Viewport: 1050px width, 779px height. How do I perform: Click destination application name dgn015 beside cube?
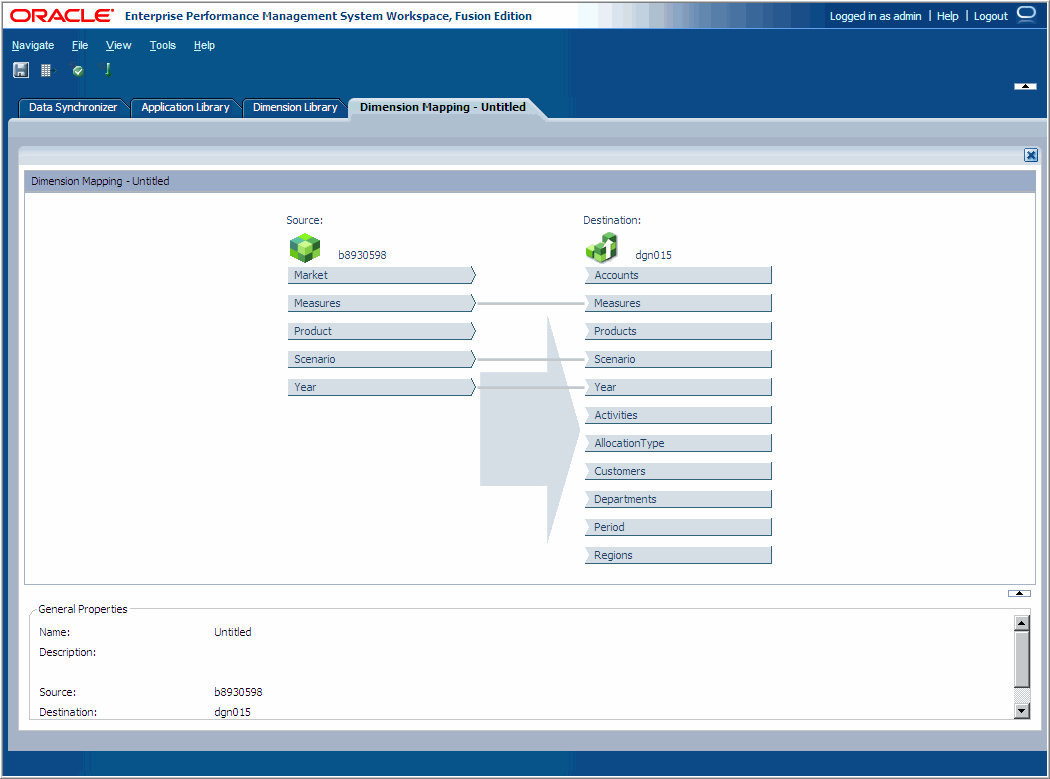tap(653, 255)
